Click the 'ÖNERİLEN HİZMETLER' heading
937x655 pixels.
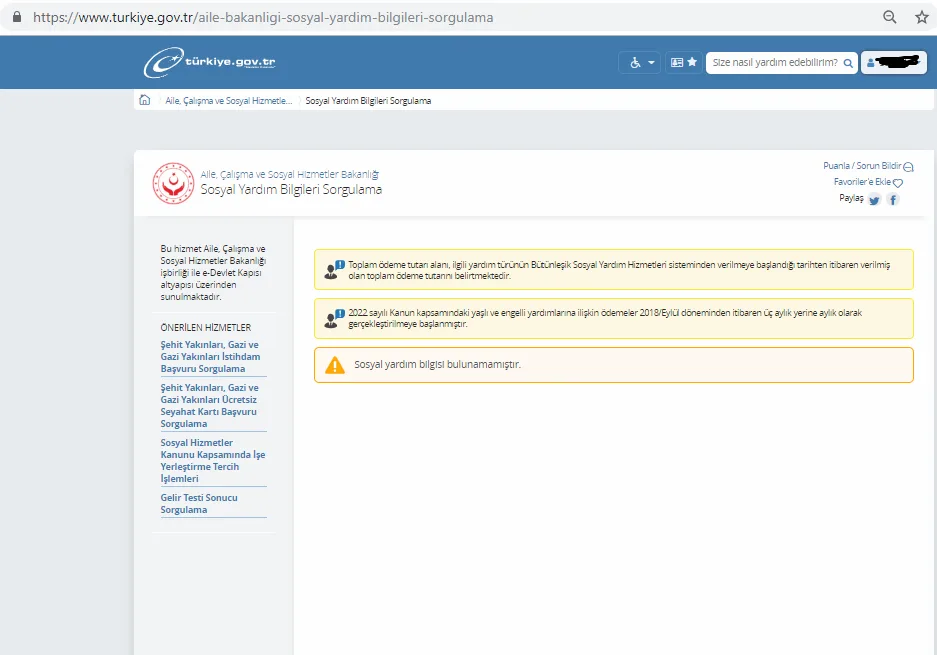[x=206, y=328]
